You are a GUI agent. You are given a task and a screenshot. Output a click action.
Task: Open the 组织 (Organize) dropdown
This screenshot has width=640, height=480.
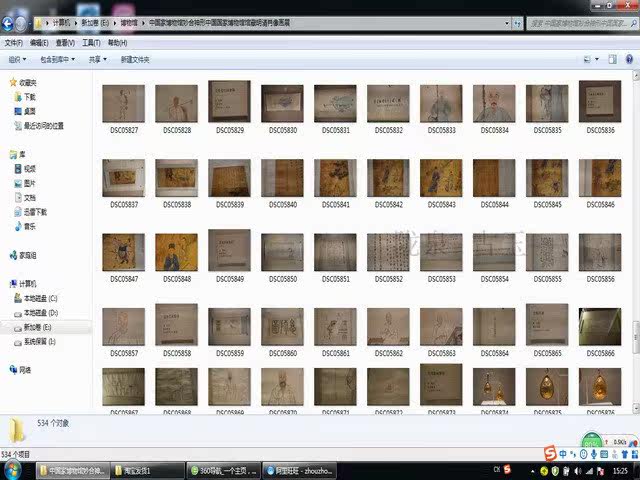click(x=19, y=60)
